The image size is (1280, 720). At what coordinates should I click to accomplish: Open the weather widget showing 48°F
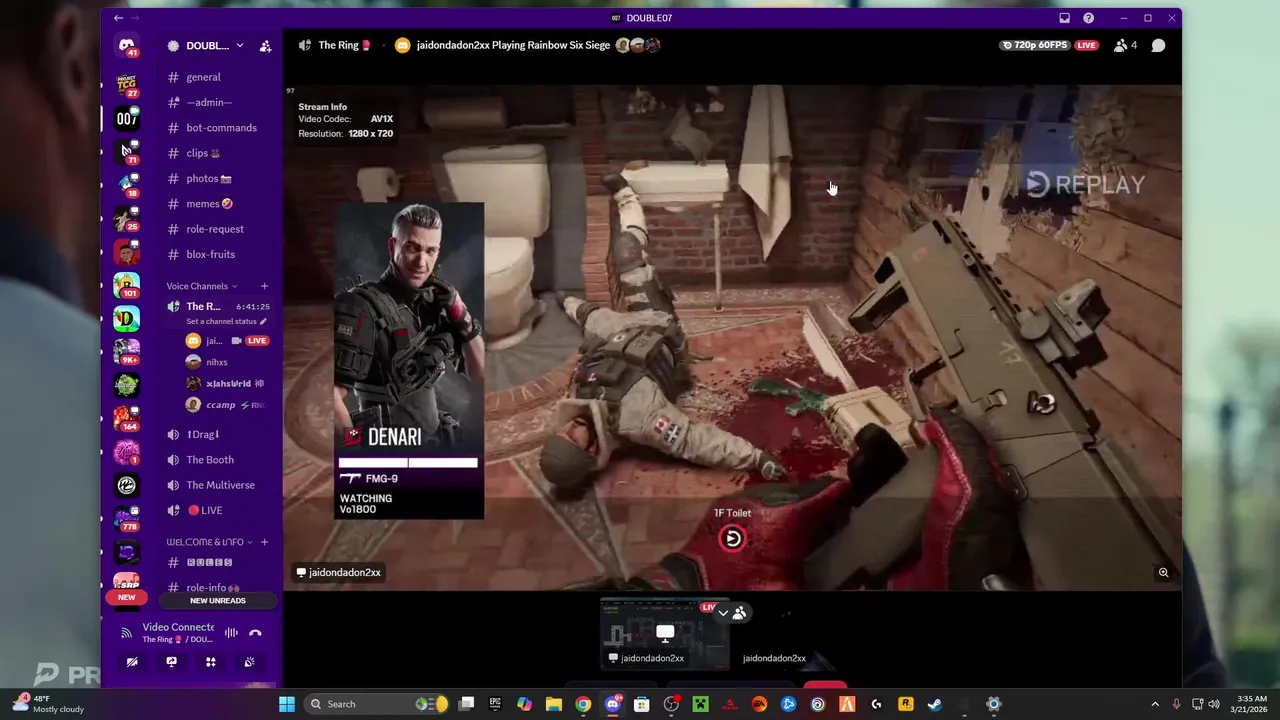coord(48,704)
